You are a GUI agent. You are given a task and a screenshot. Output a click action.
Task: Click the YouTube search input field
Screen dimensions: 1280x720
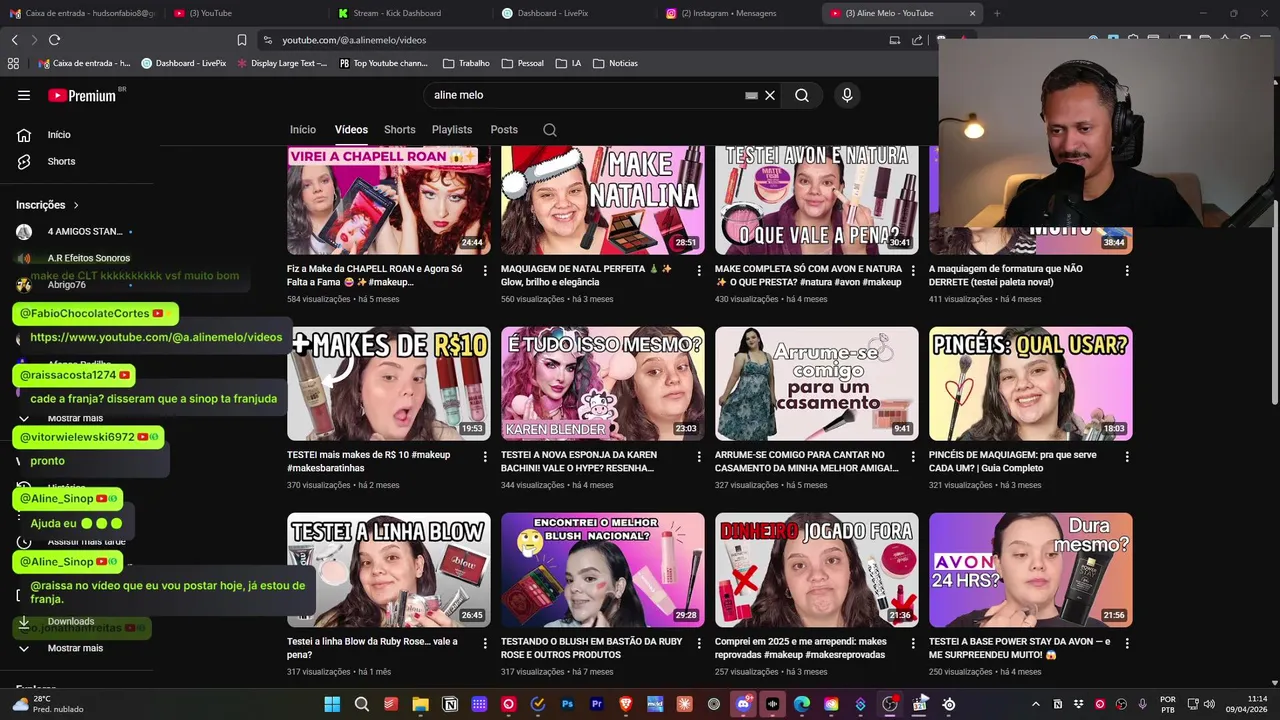tap(585, 95)
